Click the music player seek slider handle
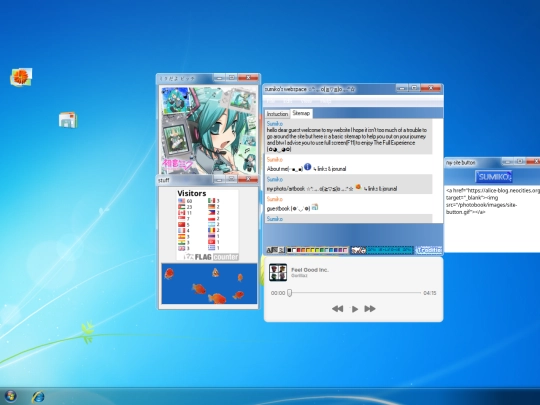This screenshot has height=405, width=540. pyautogui.click(x=290, y=293)
